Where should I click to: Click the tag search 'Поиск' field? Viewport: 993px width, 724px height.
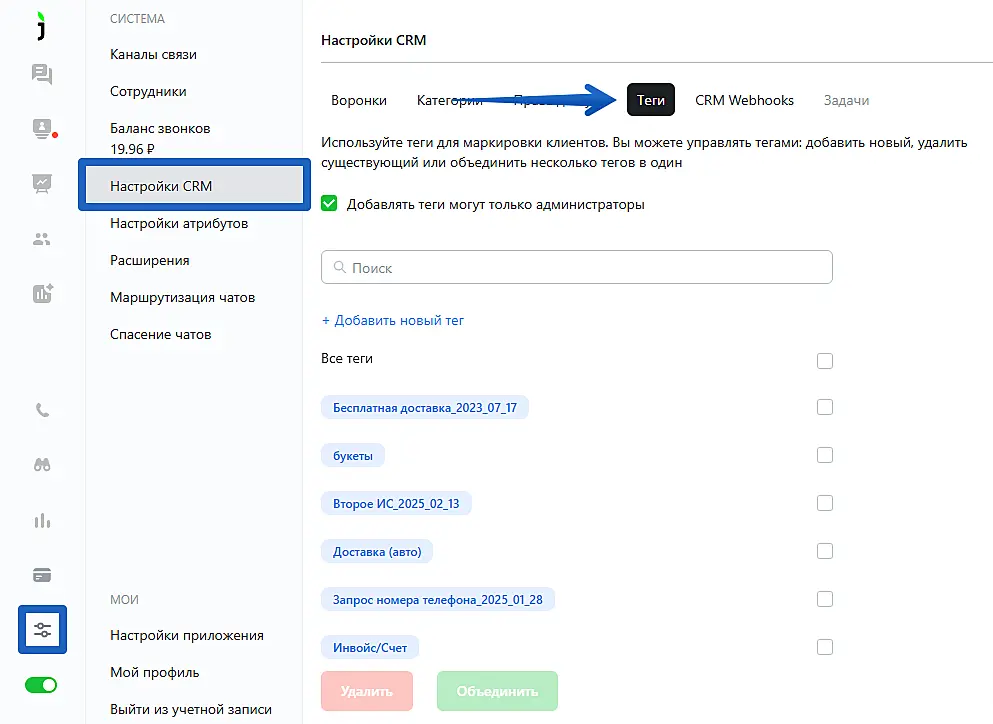[x=577, y=268]
